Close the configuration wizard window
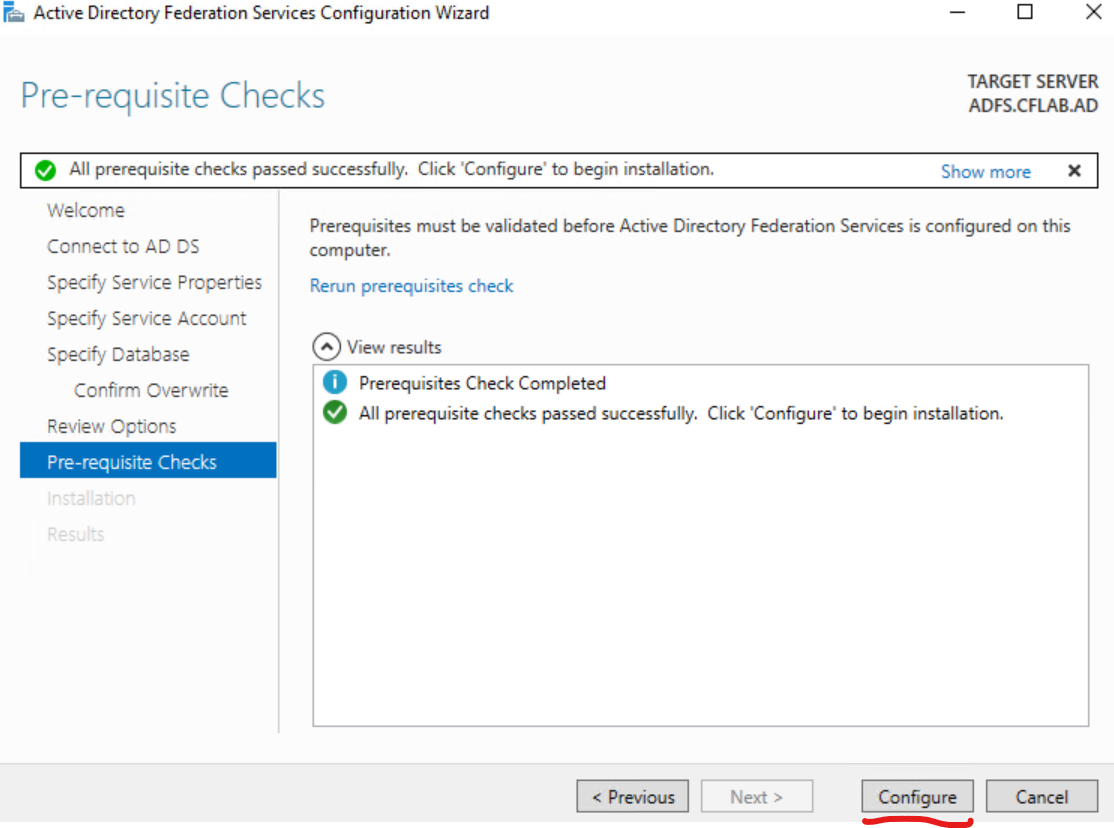Viewport: 1114px width, 828px height. tap(1093, 12)
